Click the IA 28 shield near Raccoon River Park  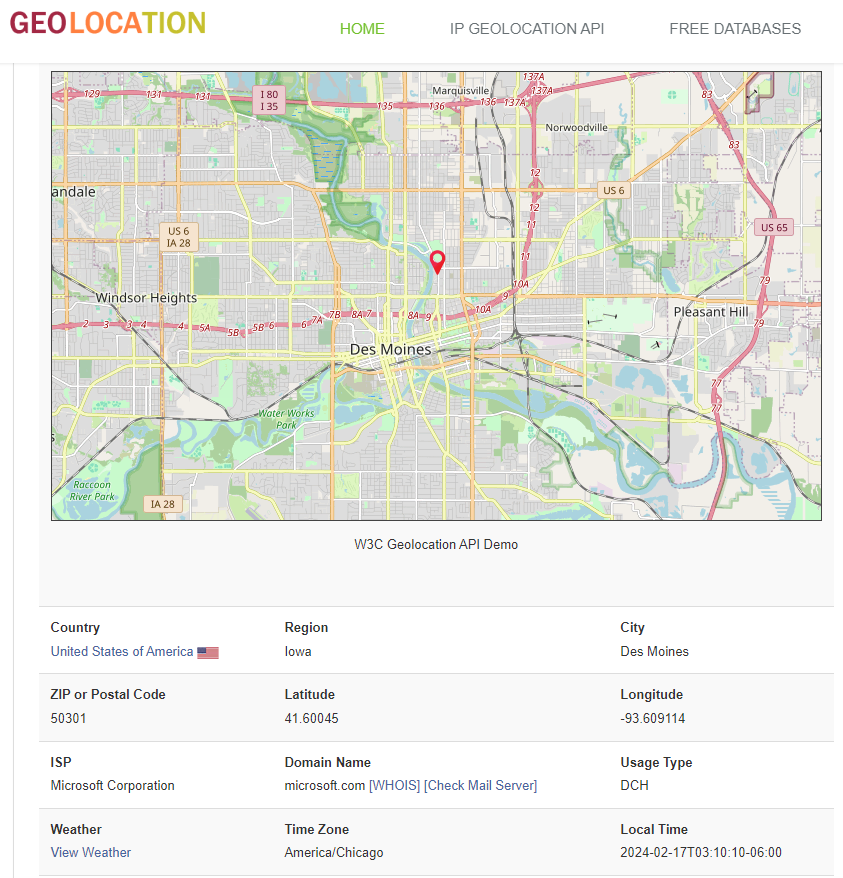(162, 503)
